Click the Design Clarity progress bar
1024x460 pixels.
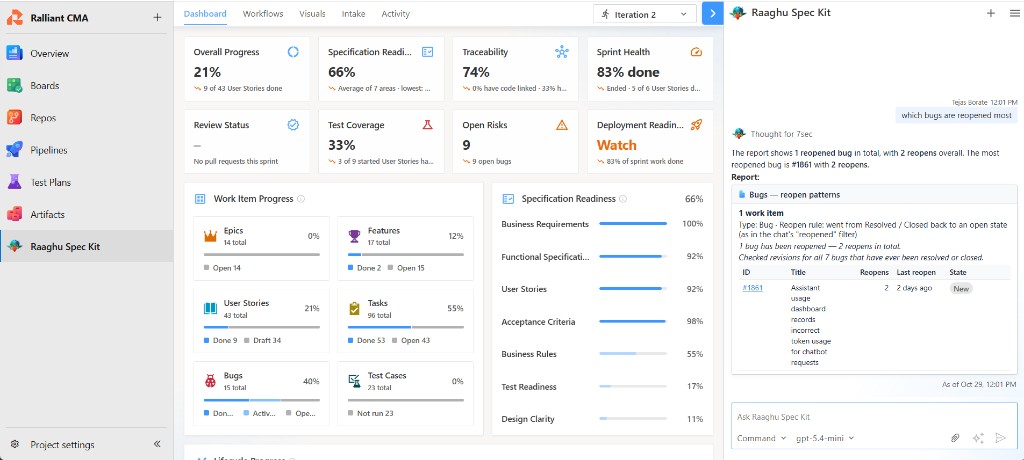point(633,419)
